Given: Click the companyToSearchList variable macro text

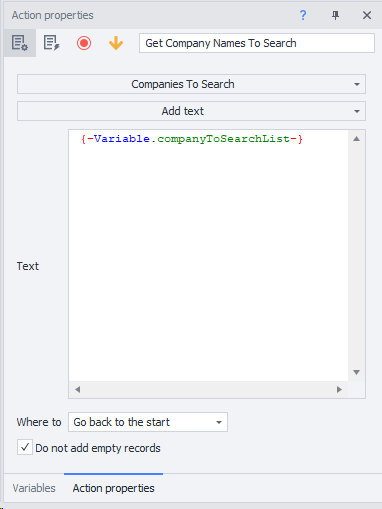Looking at the screenshot, I should point(192,139).
